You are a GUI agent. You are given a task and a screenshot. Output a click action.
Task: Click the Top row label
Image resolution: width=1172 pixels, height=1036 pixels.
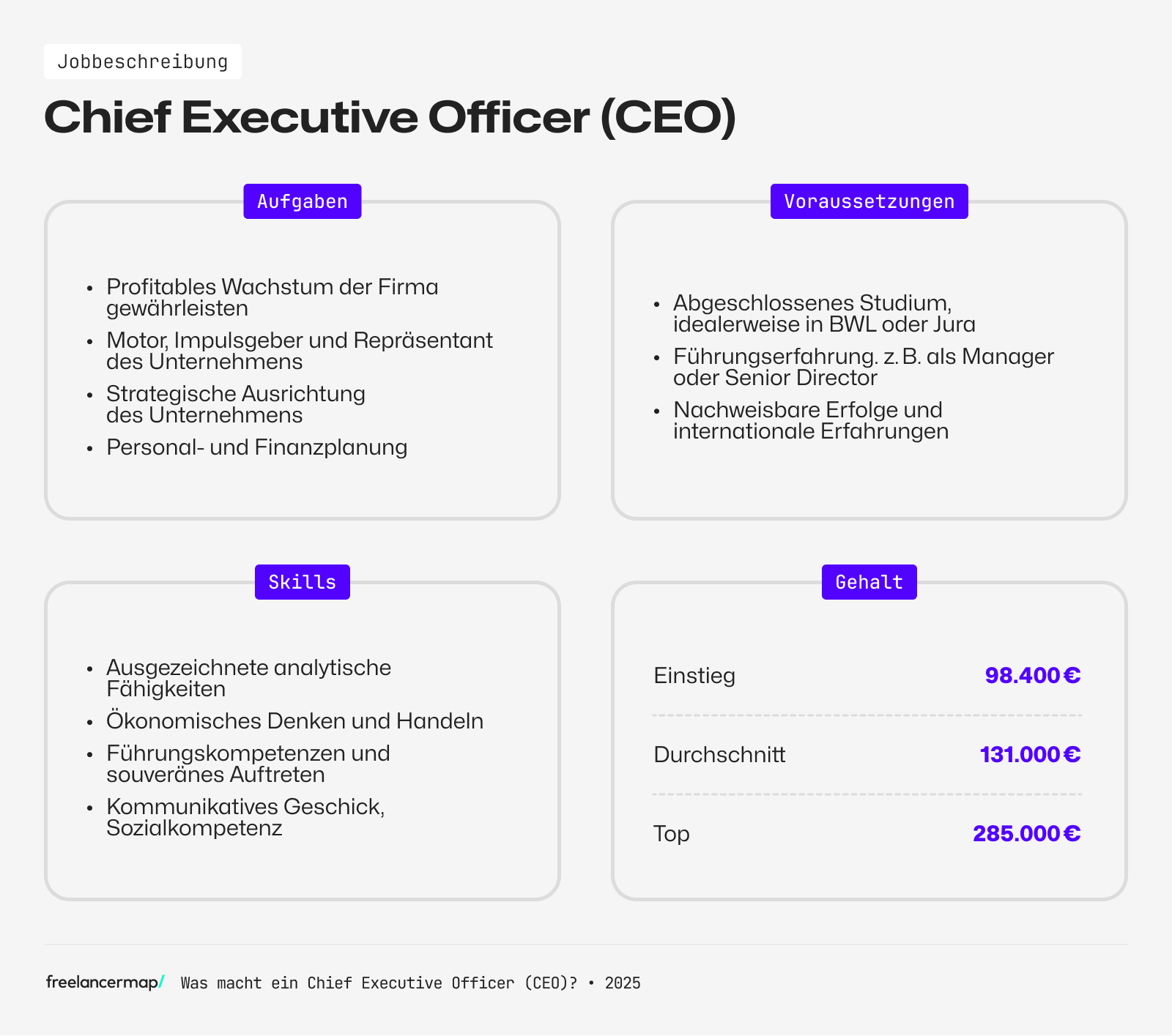tap(671, 833)
